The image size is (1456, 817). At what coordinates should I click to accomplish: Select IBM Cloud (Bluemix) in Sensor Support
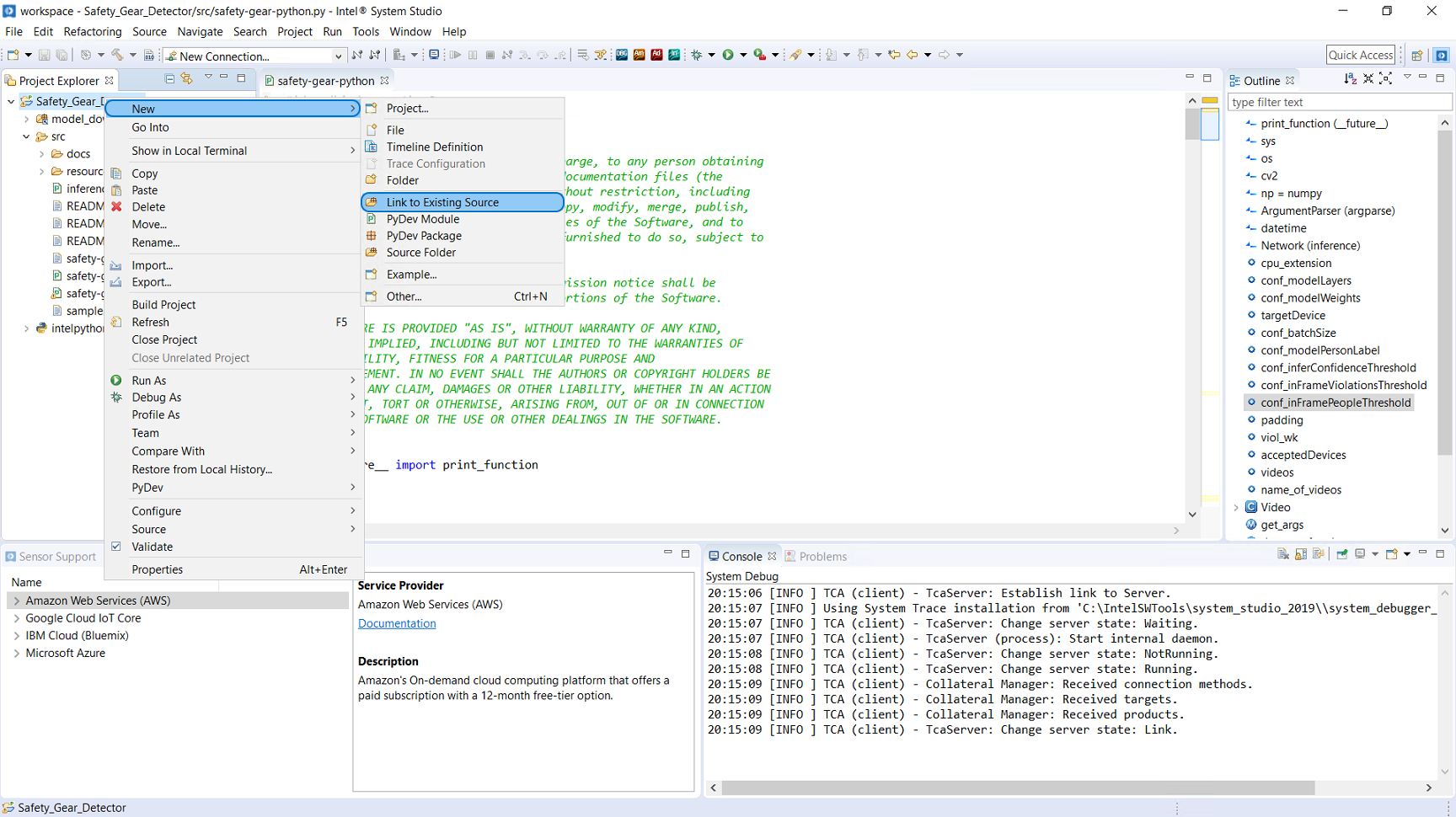77,636
